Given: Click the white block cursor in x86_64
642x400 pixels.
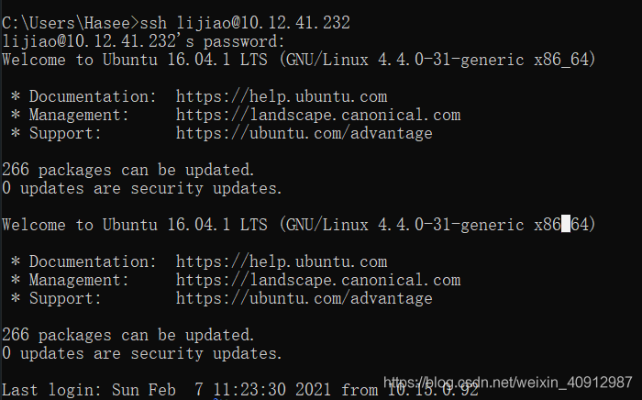Looking at the screenshot, I should [x=565, y=224].
